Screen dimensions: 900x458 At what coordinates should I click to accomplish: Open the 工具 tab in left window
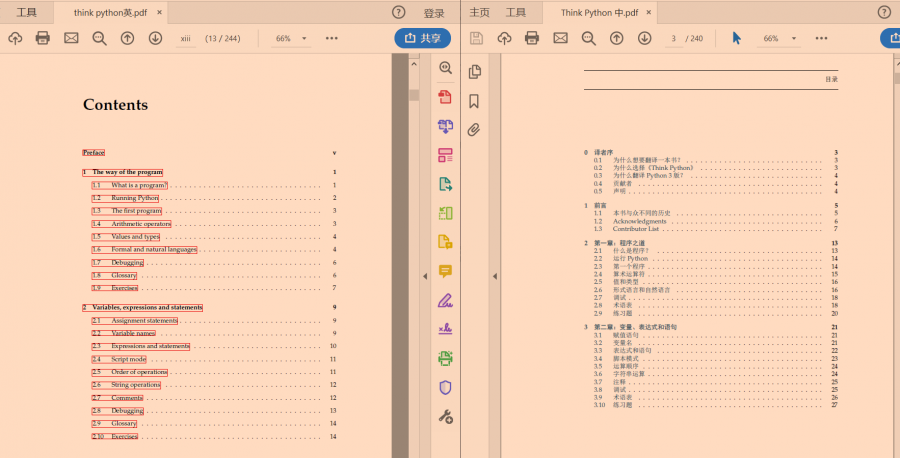tap(27, 13)
